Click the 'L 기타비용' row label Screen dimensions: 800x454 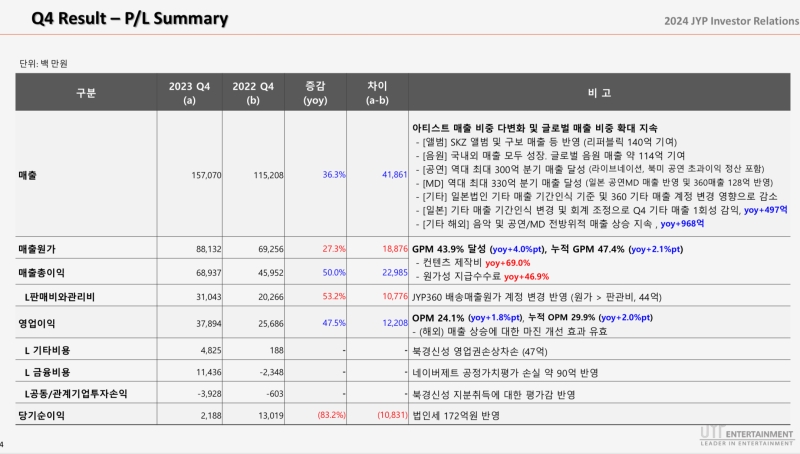tap(47, 350)
